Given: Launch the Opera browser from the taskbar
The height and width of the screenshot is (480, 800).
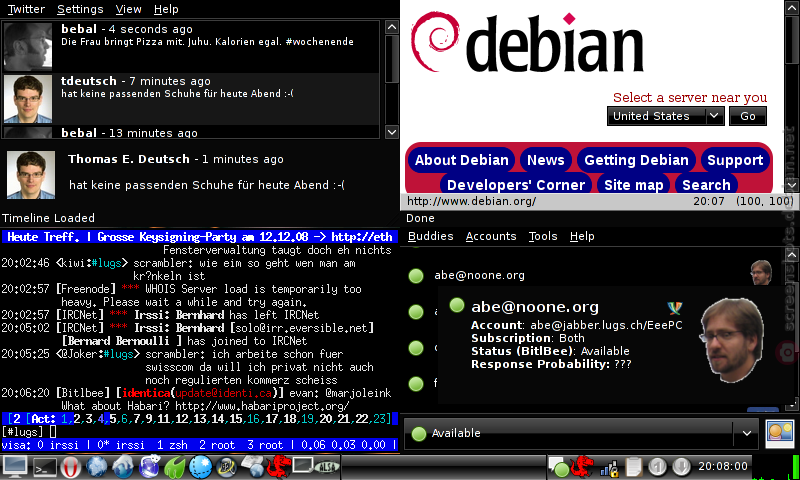Looking at the screenshot, I should click(71, 467).
